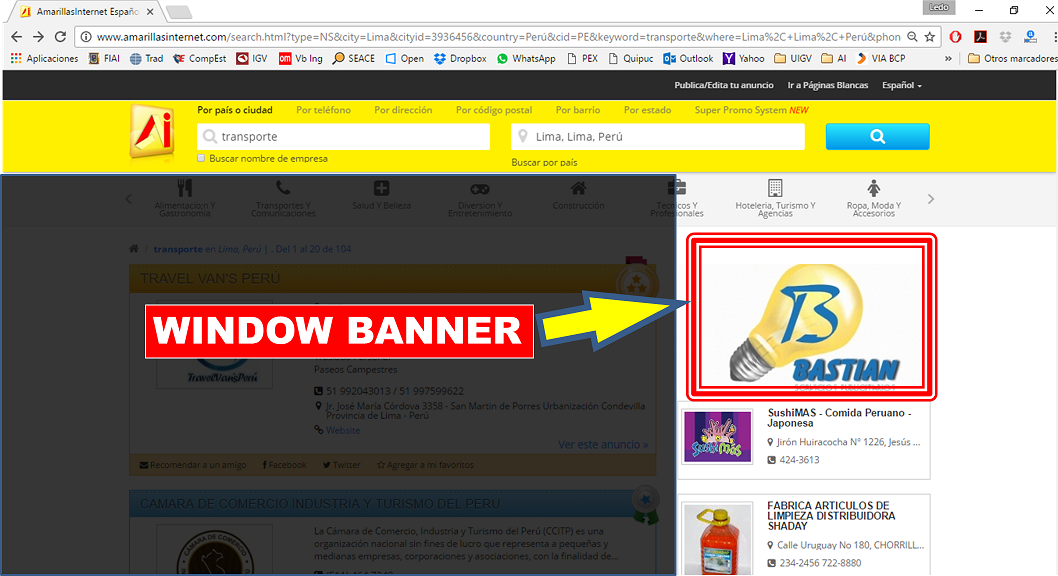This screenshot has width=1058, height=576.
Task: Select the Construcción category icon
Action: click(x=578, y=195)
